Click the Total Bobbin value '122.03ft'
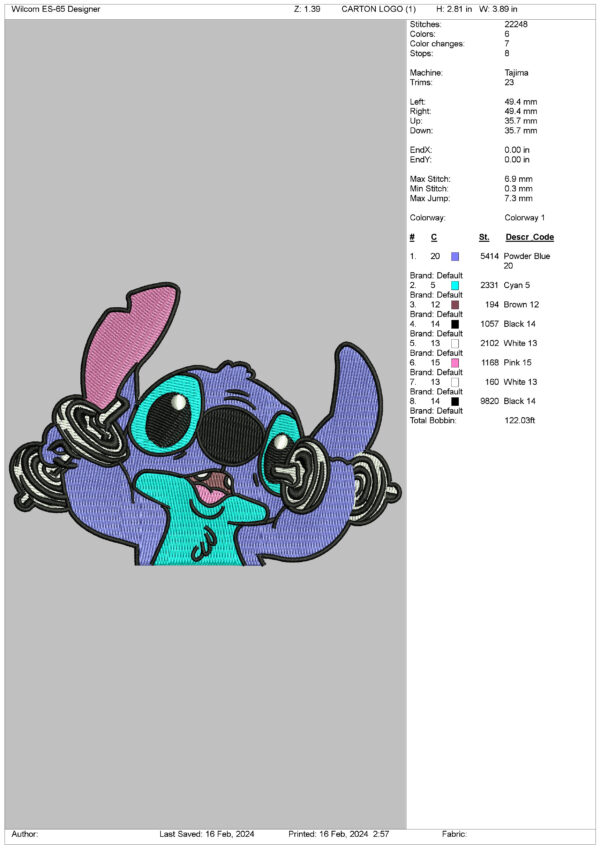The width and height of the screenshot is (600, 849). [x=520, y=420]
